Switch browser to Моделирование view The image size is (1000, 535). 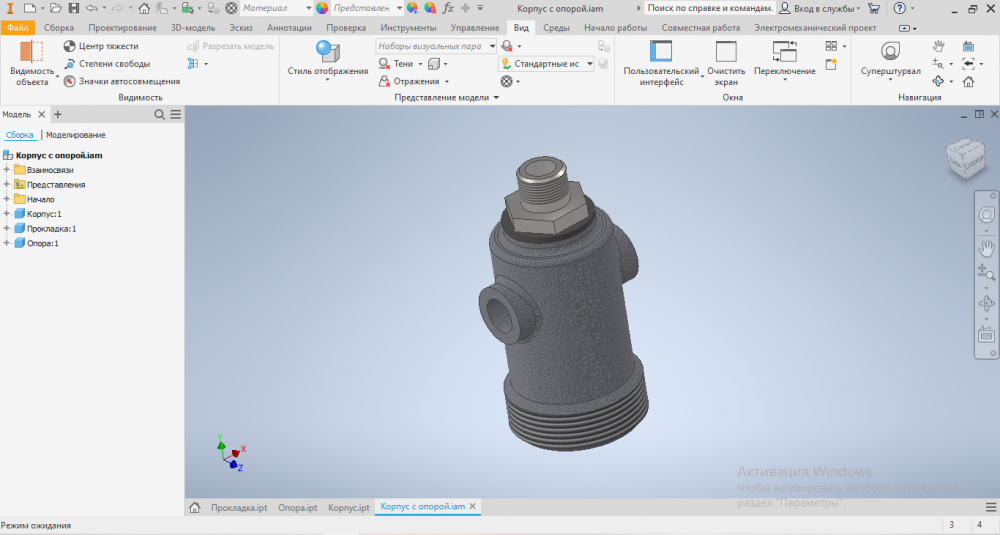pyautogui.click(x=76, y=135)
